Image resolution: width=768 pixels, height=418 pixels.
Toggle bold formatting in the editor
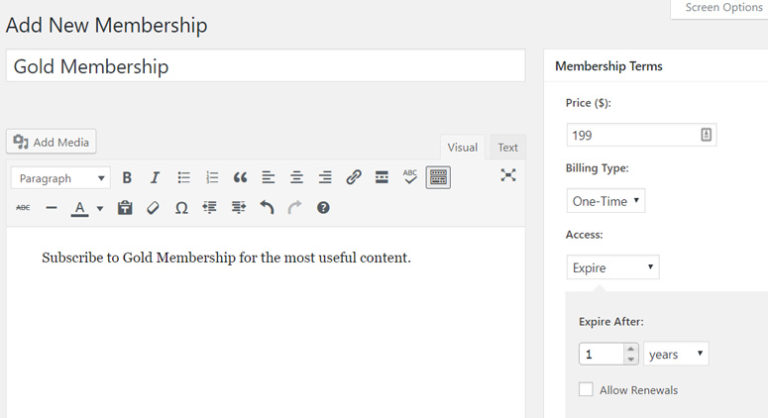pyautogui.click(x=127, y=178)
